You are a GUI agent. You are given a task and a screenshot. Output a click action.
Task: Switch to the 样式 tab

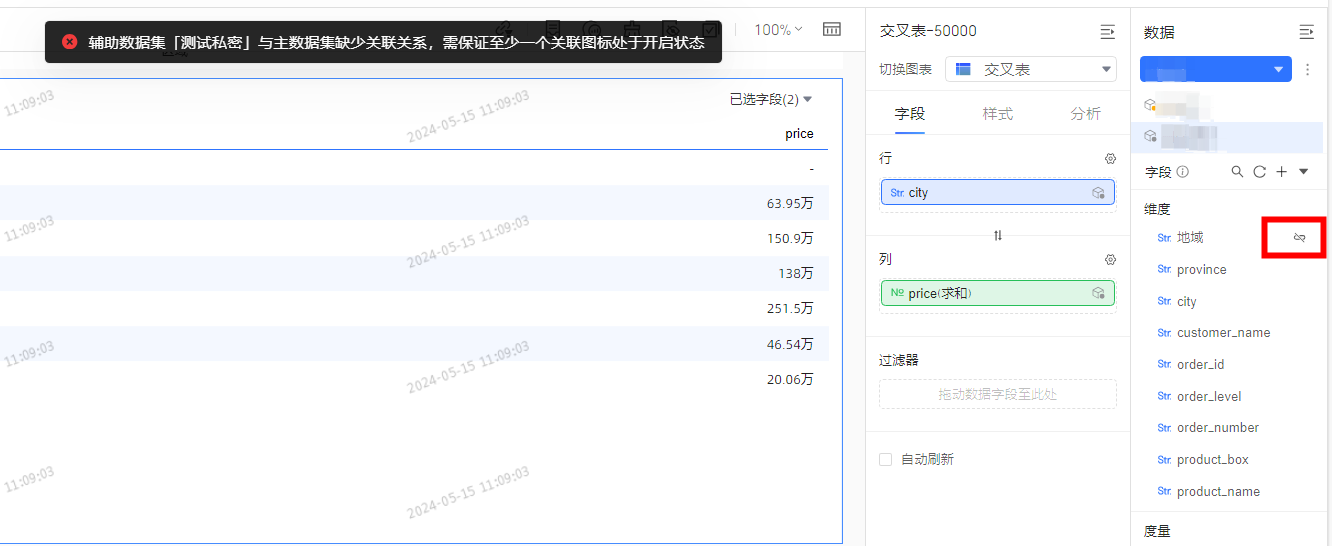997,114
